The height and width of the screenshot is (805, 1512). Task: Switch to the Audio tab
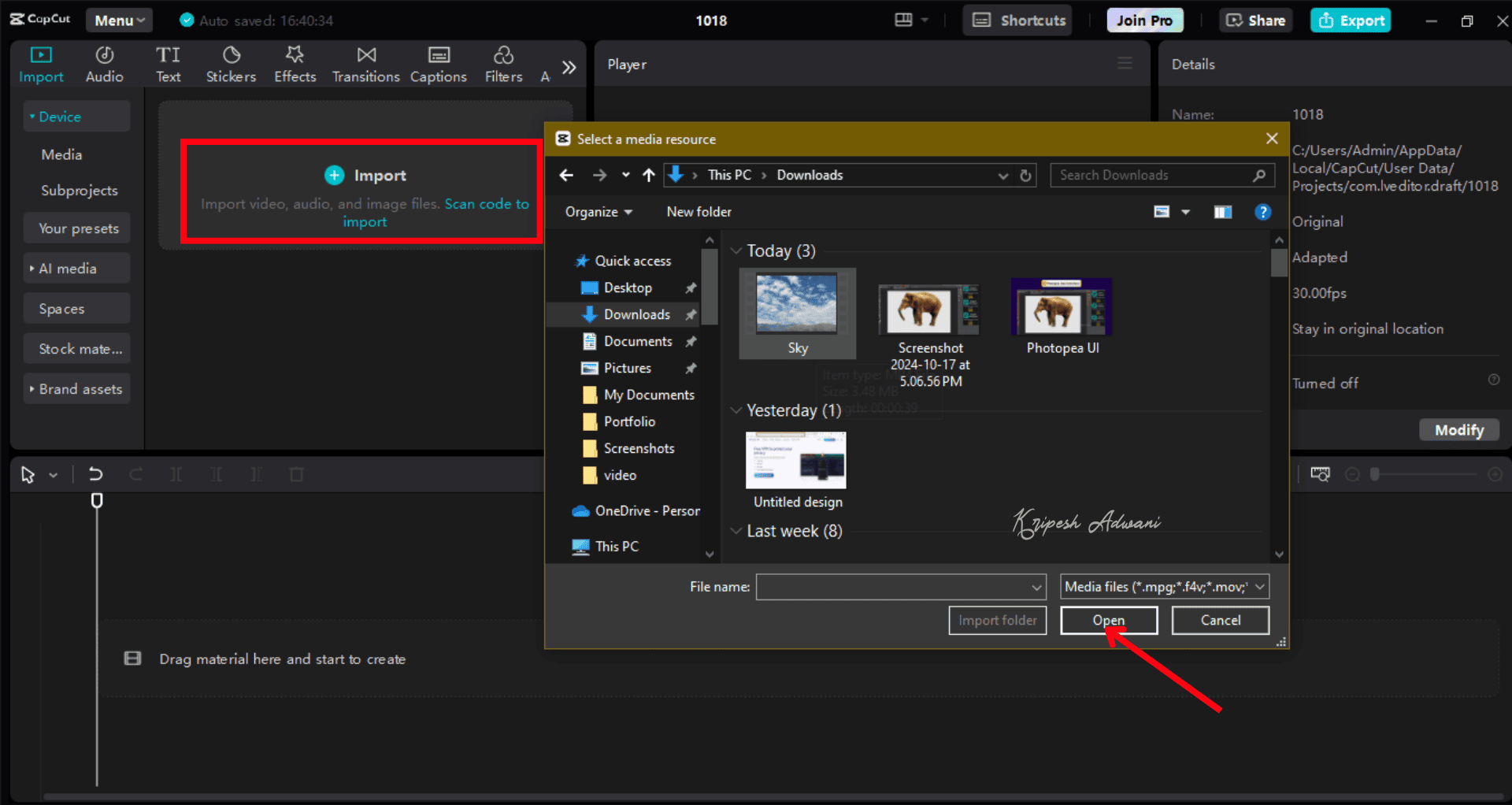click(104, 65)
